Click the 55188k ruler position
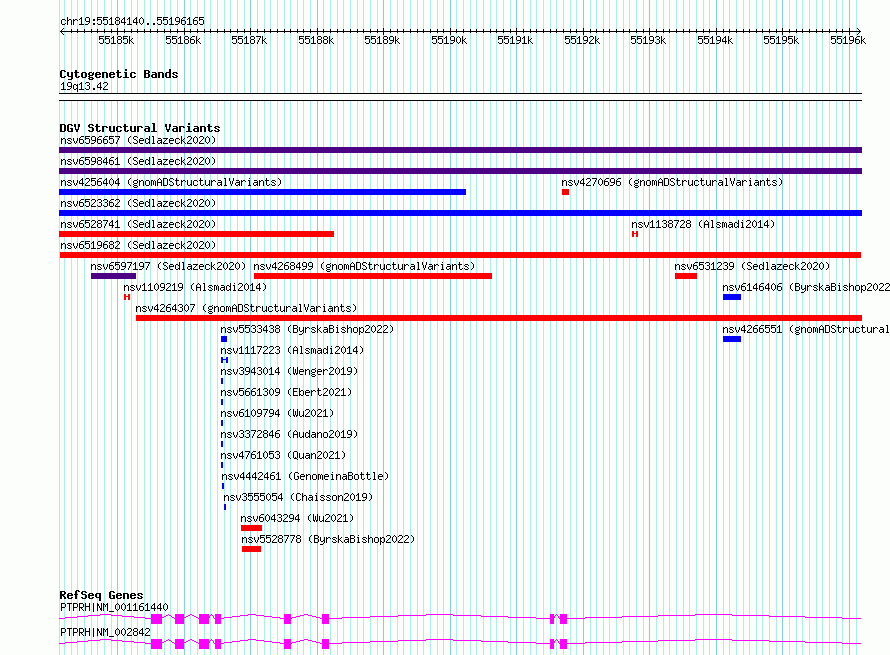Viewport: 890px width, 655px height. (x=316, y=40)
